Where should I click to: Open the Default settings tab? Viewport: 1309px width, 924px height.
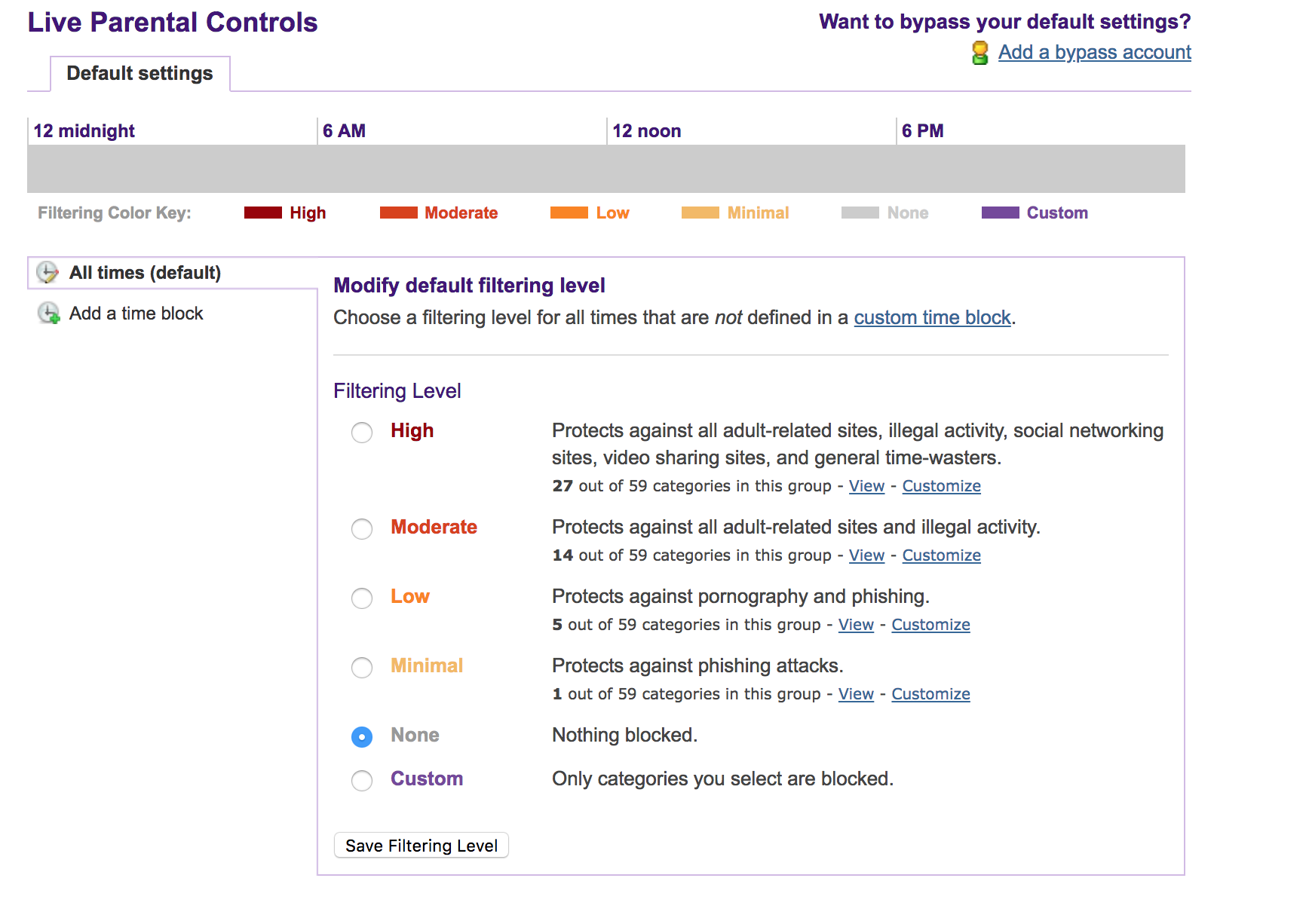(139, 74)
